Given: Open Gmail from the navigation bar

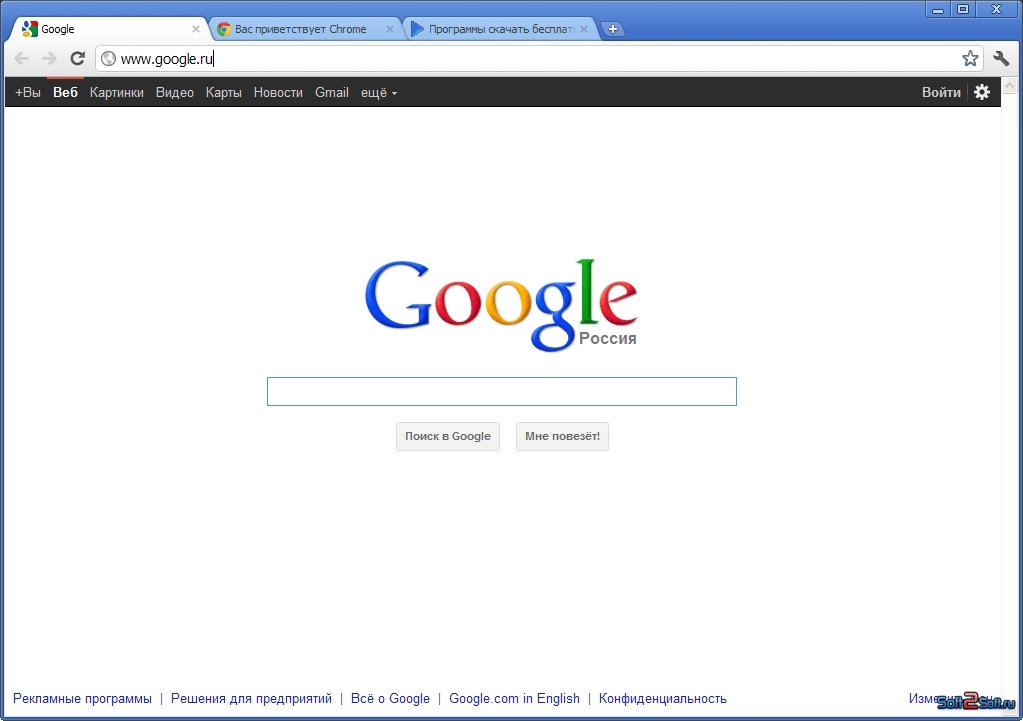Looking at the screenshot, I should point(332,93).
